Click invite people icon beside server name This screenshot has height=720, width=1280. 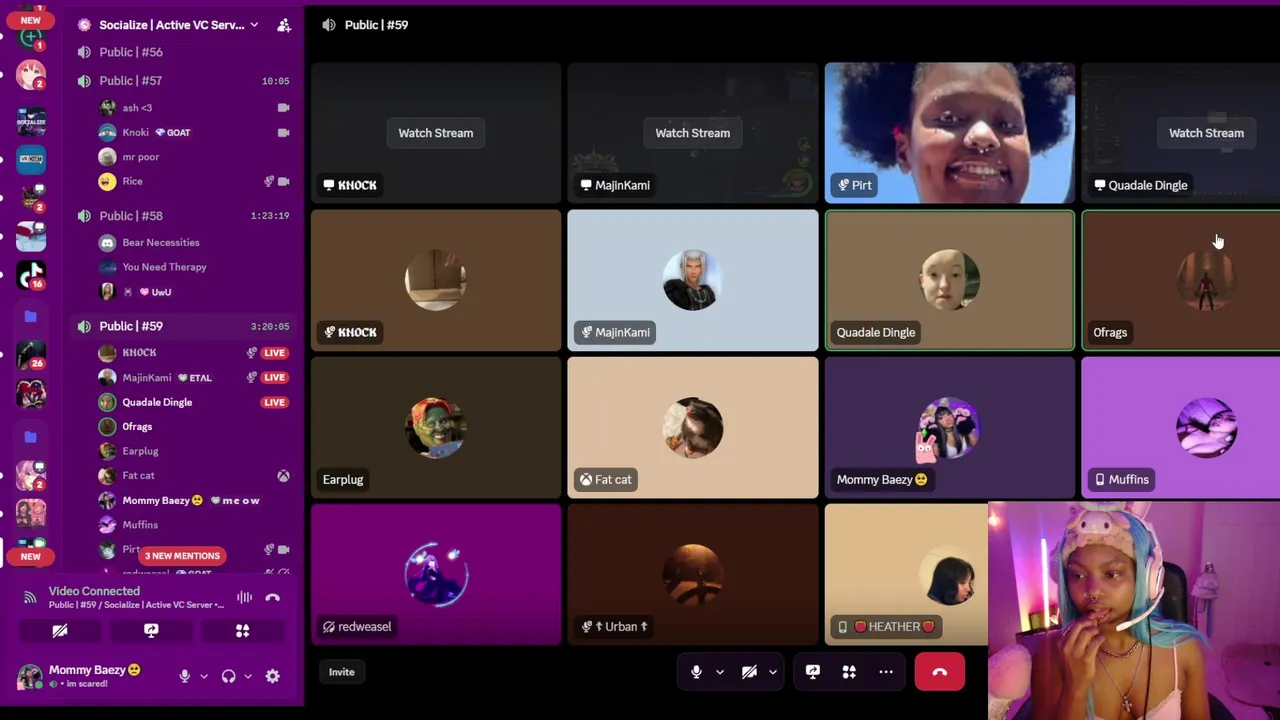pos(284,25)
